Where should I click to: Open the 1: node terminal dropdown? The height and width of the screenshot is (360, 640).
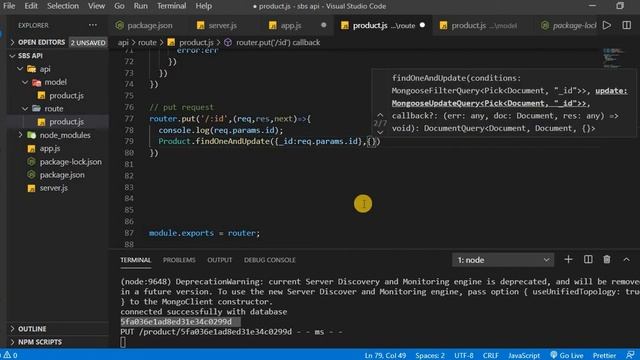tap(503, 260)
